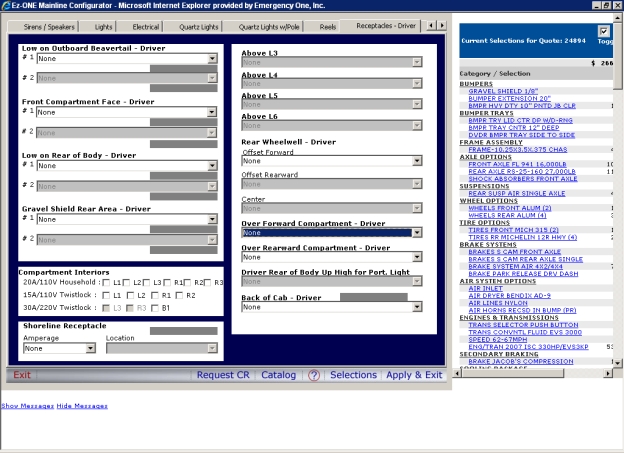Click the Selections button

coord(353,375)
